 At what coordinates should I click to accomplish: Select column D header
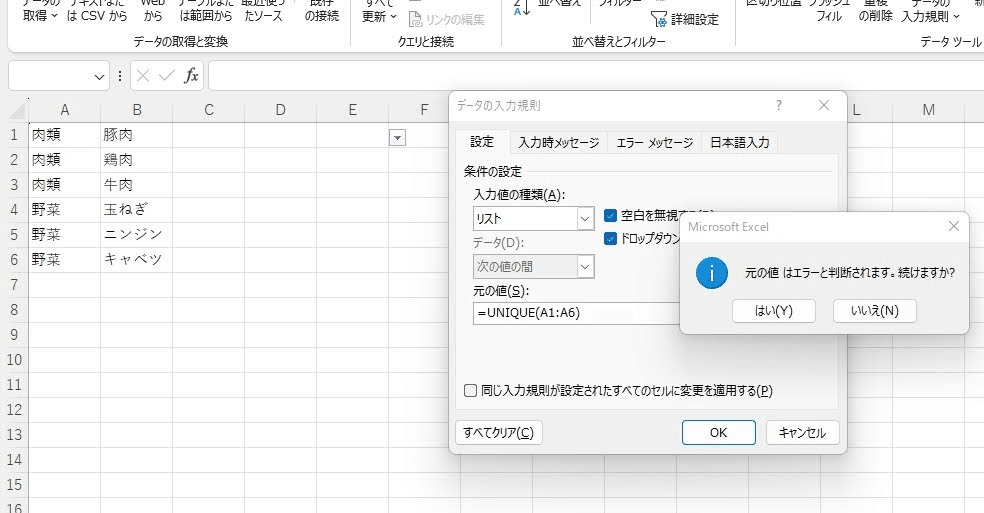click(281, 110)
